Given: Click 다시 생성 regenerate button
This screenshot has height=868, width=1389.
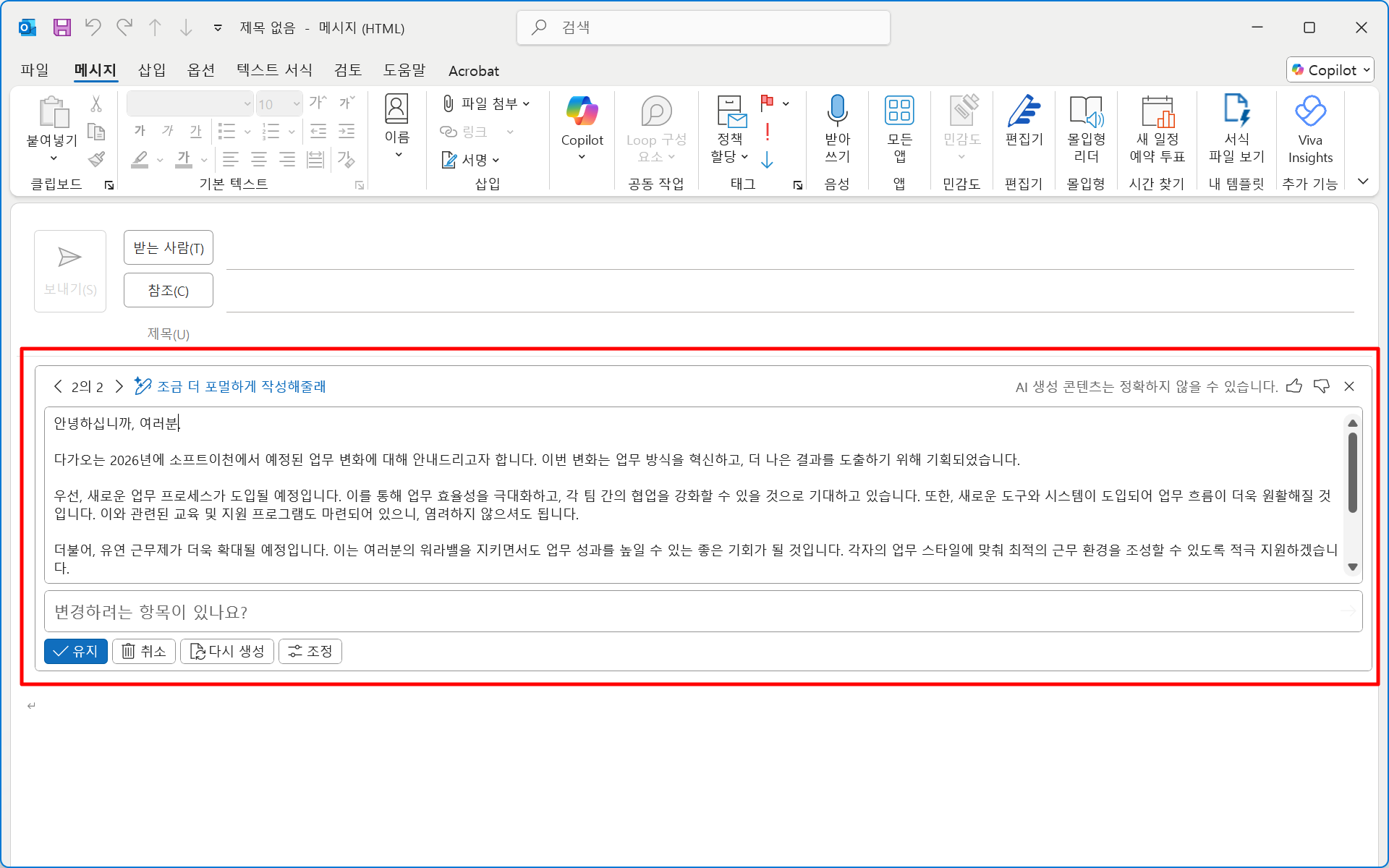Looking at the screenshot, I should (x=227, y=651).
